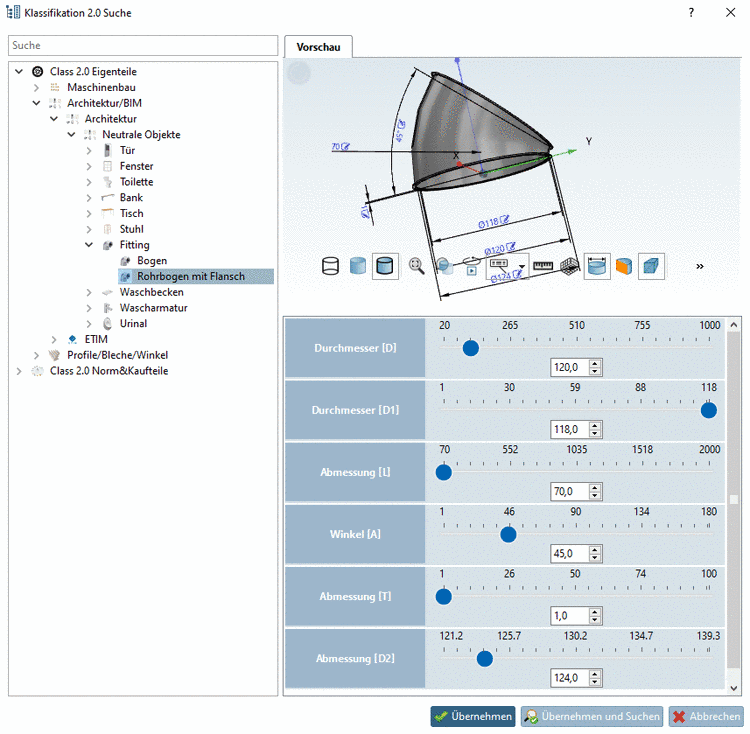Select Rohrbogen mit Flansch tree item
Viewport: 750px width, 734px height.
pos(191,276)
